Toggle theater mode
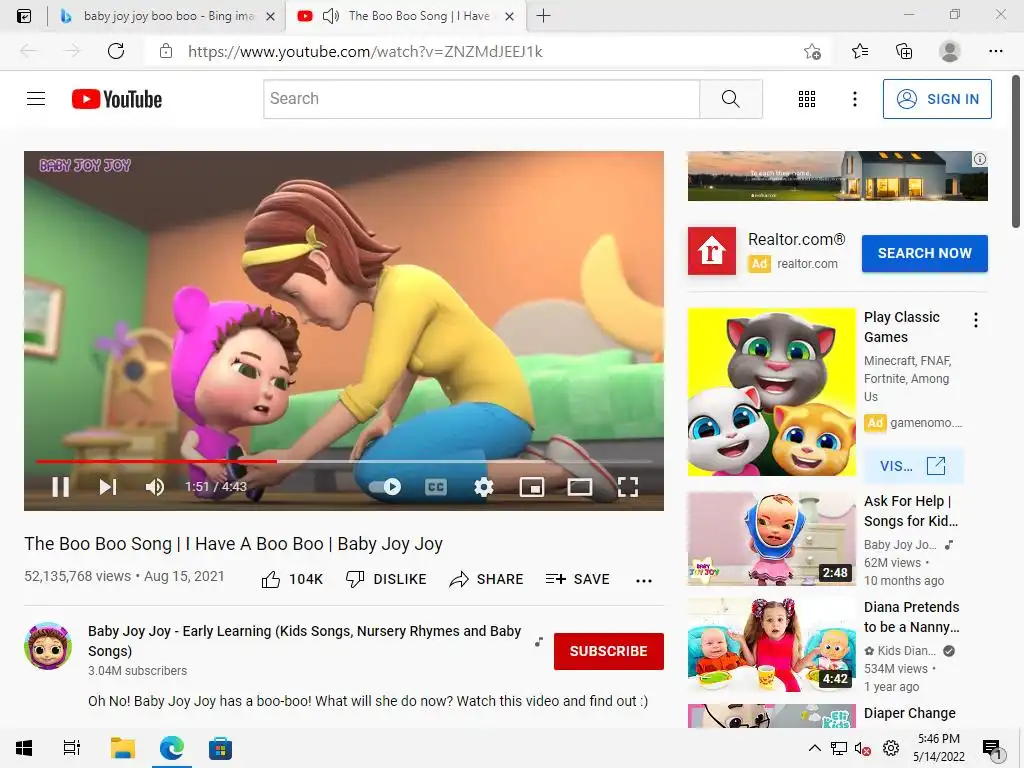Screen dimensions: 1024x768 pyautogui.click(x=579, y=487)
